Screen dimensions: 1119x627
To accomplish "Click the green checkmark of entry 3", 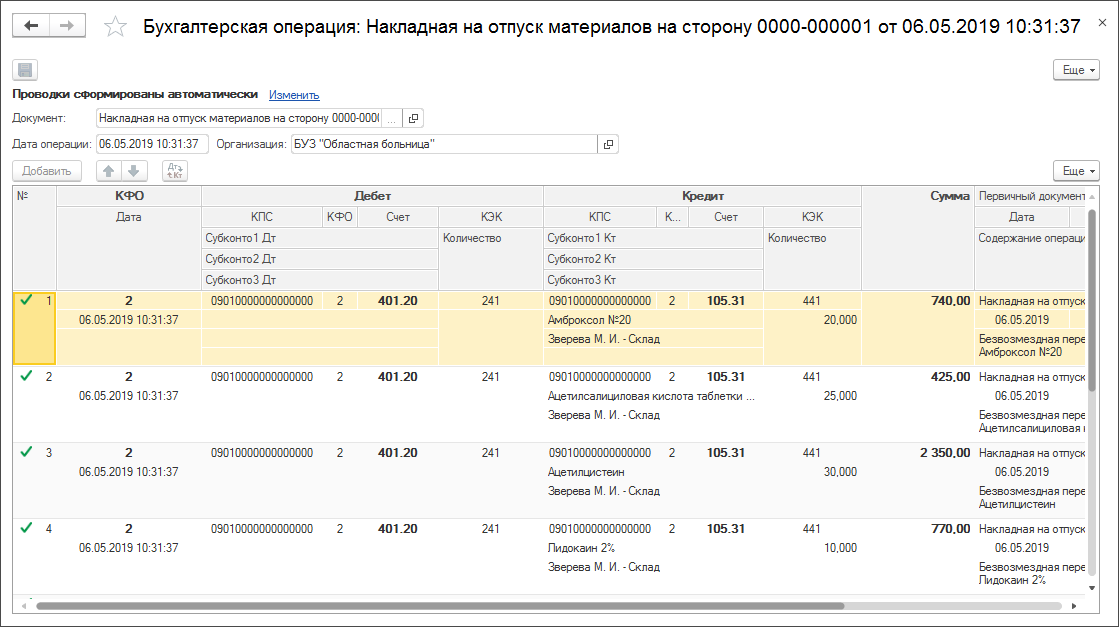I will pos(26,452).
